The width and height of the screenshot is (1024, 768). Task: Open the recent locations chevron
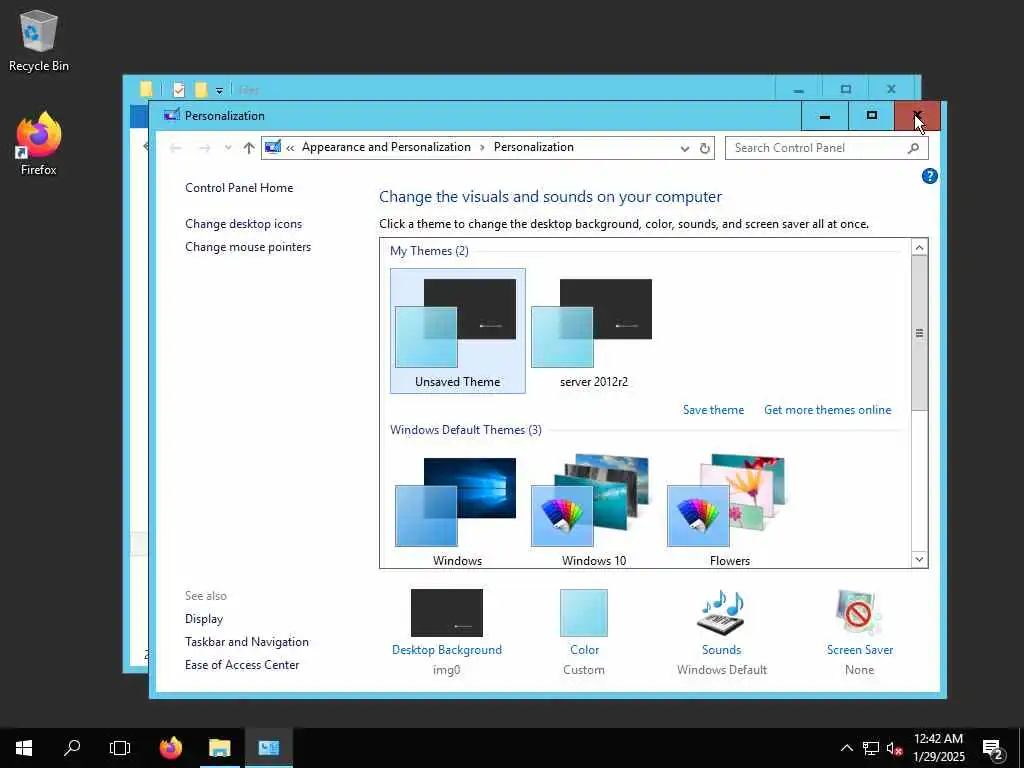228,148
